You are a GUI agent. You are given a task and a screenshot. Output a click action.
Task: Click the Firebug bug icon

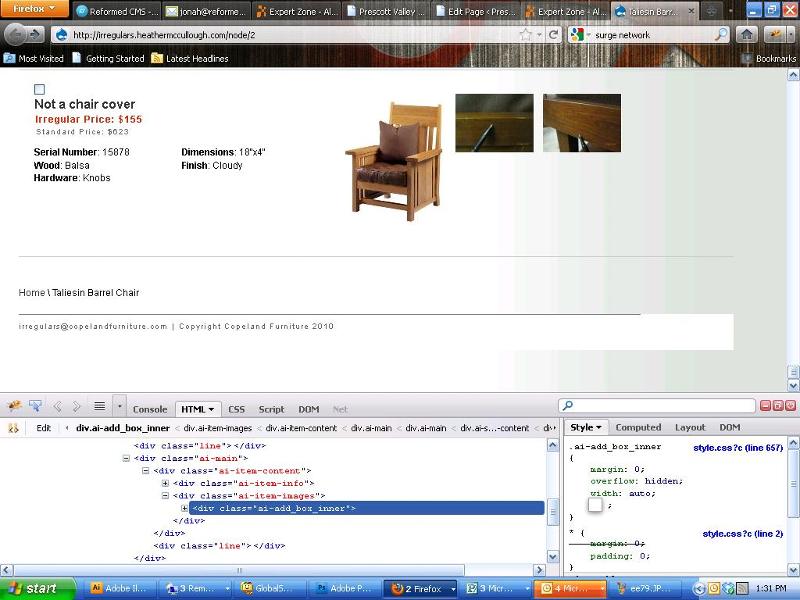click(14, 406)
